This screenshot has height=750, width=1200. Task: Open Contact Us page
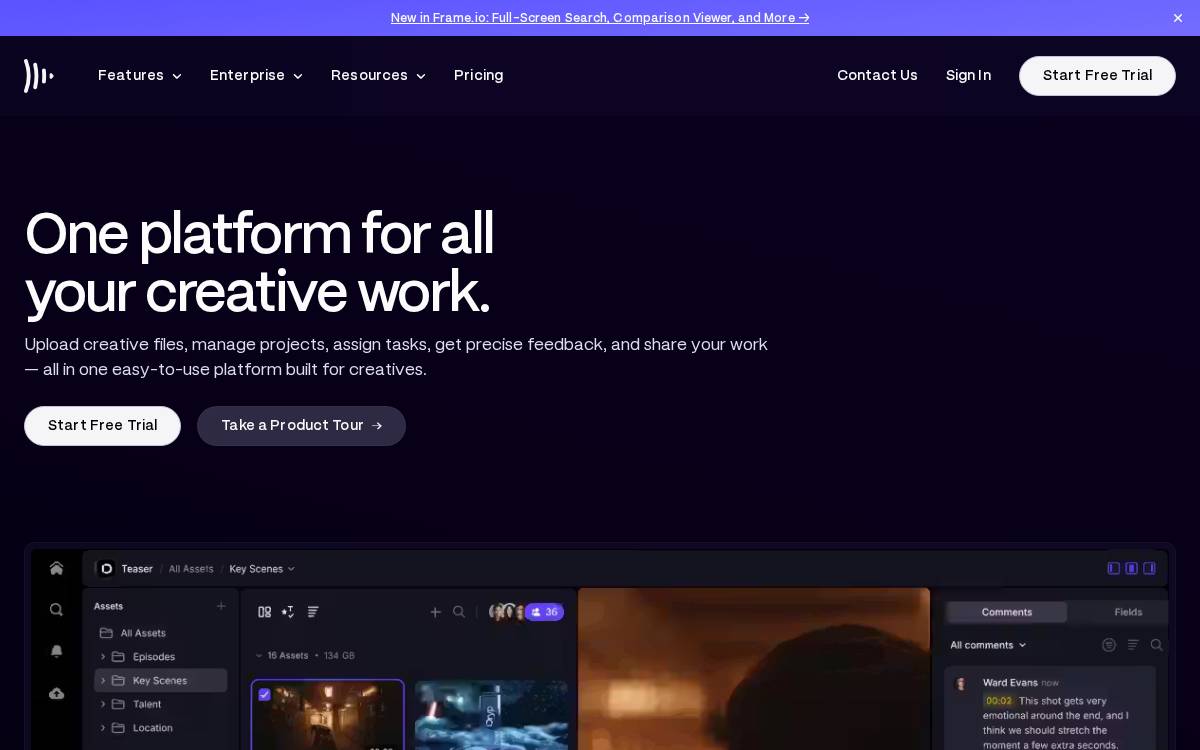(877, 76)
